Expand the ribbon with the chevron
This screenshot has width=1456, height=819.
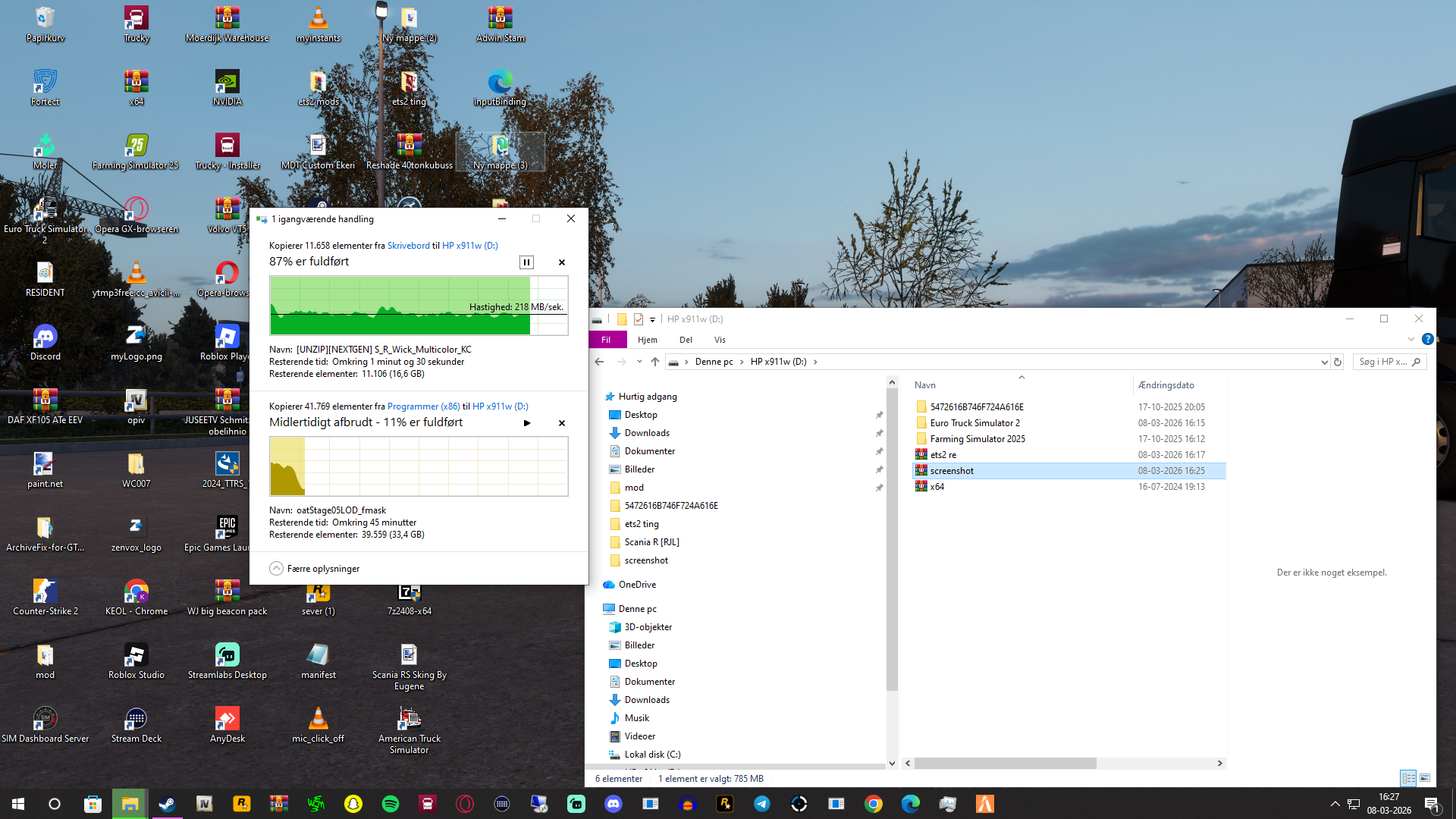click(1410, 340)
